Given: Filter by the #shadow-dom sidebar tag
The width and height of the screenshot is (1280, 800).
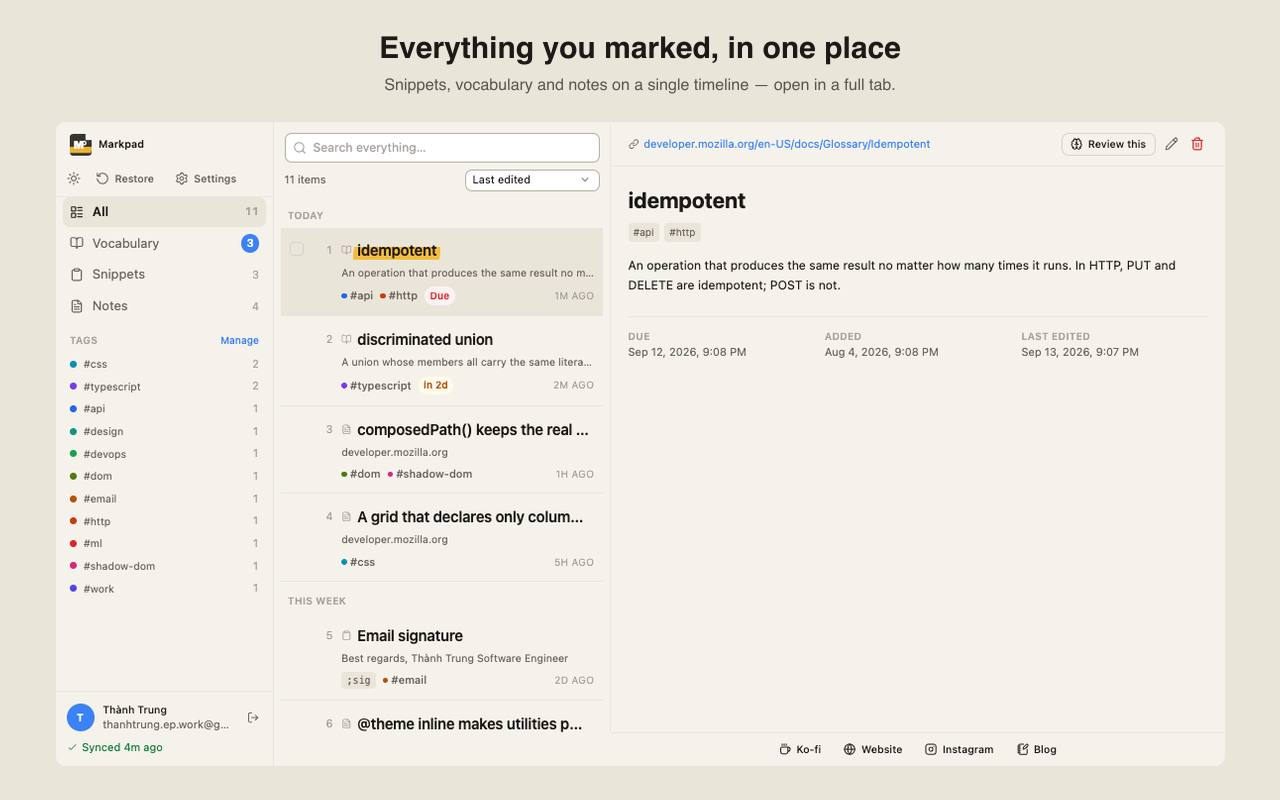Looking at the screenshot, I should pos(164,566).
